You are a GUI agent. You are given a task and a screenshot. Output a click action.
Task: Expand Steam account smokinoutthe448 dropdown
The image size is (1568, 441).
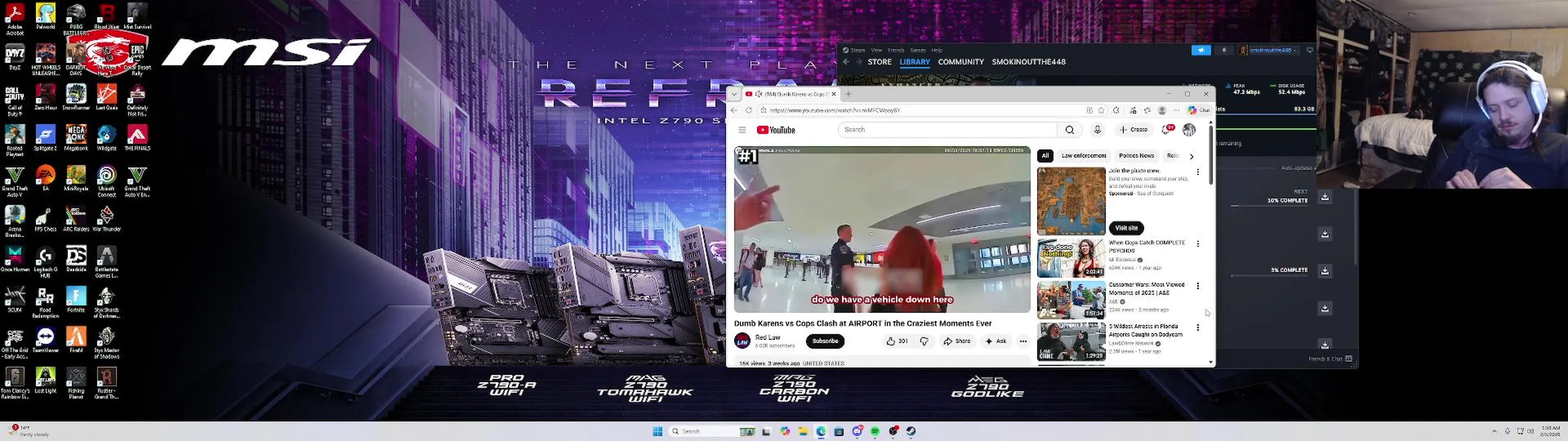click(1268, 50)
